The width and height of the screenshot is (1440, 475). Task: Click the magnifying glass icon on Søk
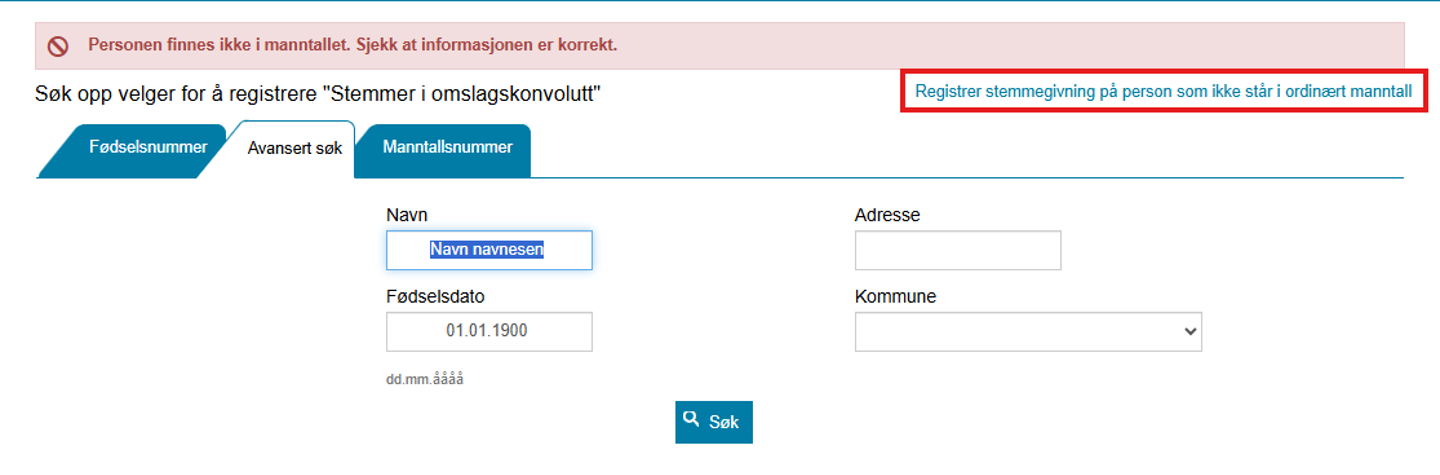[x=691, y=420]
